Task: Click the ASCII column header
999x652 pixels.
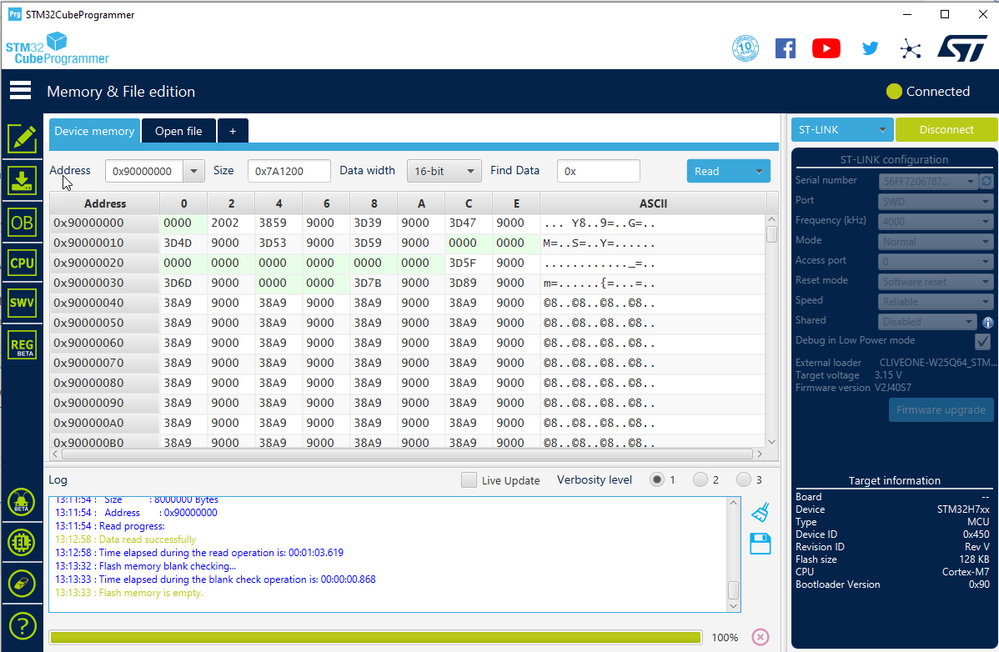Action: click(653, 203)
